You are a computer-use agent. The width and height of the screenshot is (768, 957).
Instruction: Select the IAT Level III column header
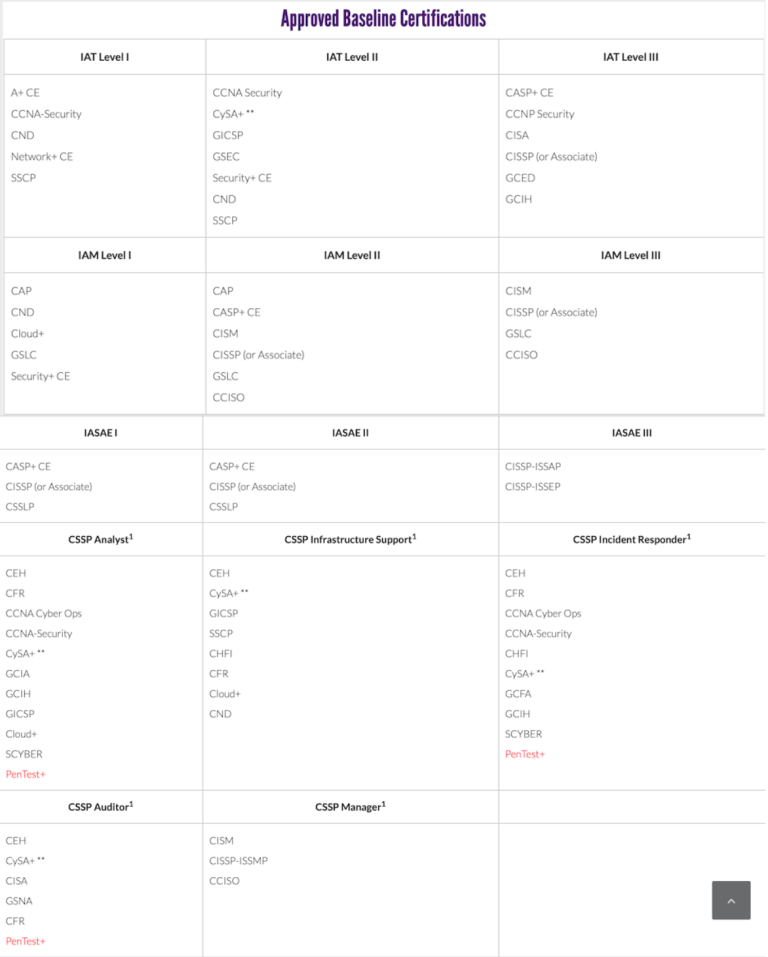631,57
